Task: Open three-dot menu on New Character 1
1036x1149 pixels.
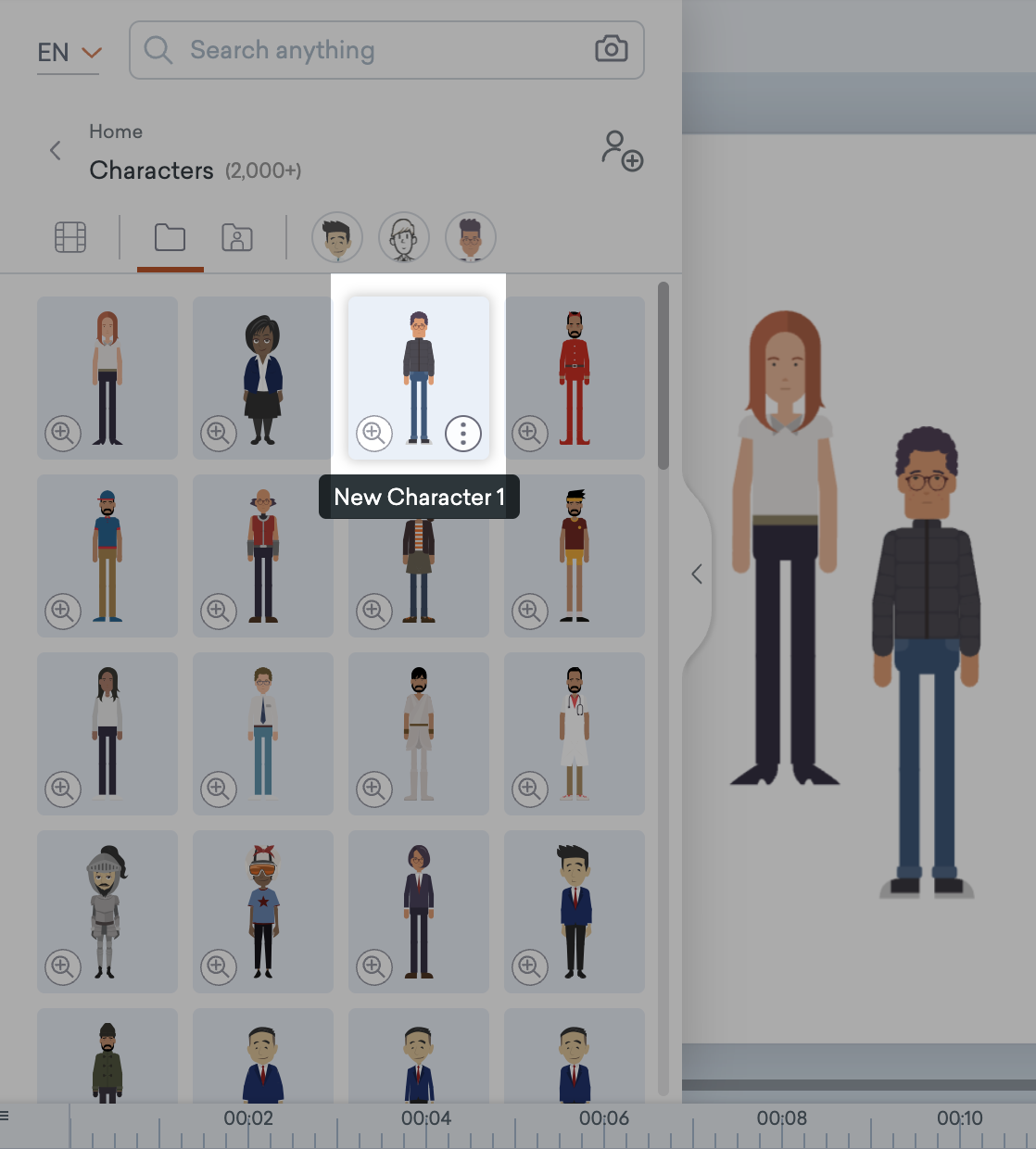Action: point(462,433)
